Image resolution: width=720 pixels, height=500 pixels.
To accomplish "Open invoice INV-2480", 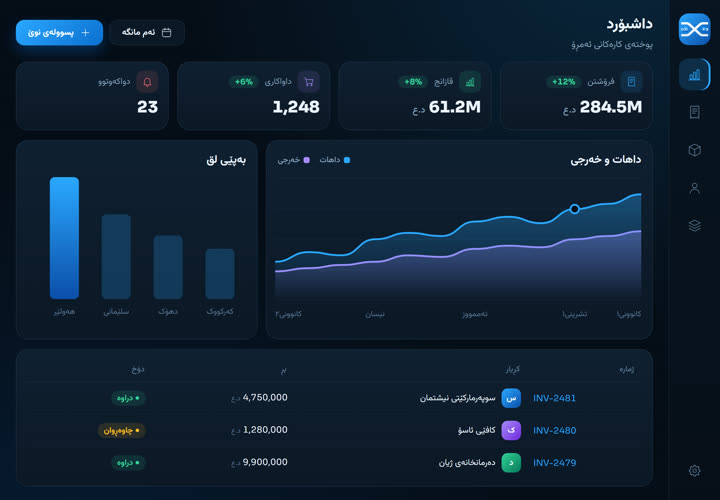I will tap(554, 430).
